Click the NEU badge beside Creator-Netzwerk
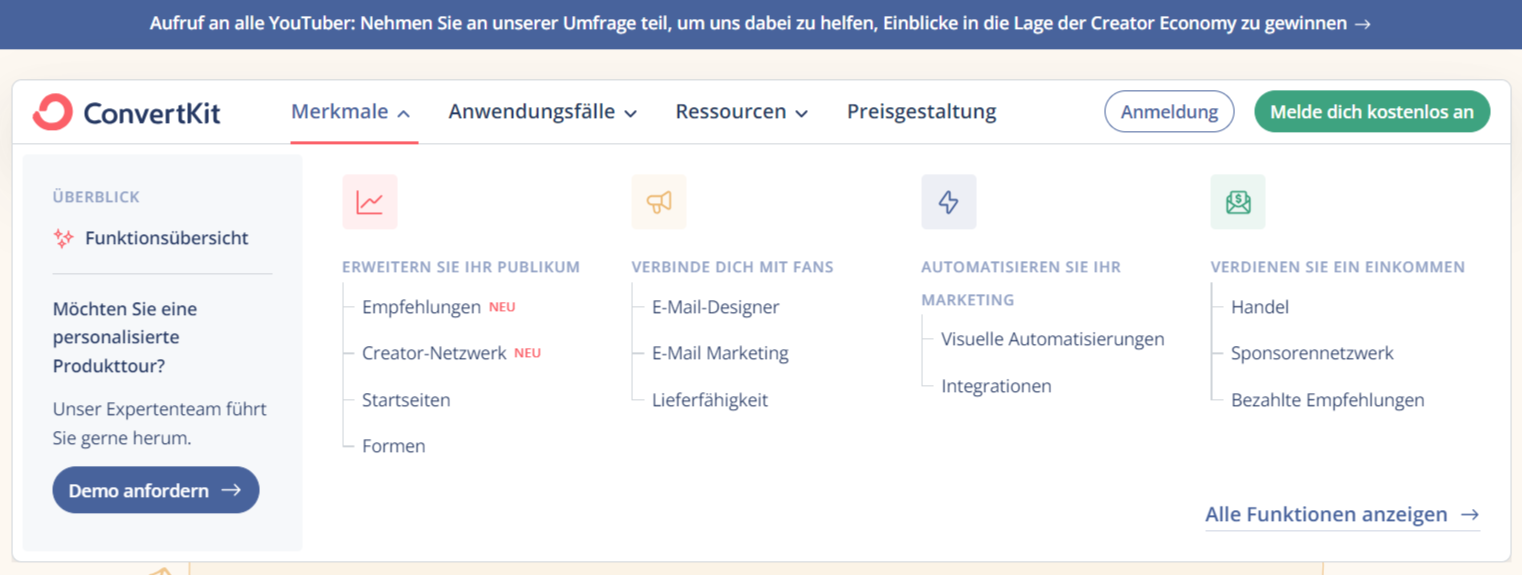The height and width of the screenshot is (575, 1522). pyautogui.click(x=528, y=353)
